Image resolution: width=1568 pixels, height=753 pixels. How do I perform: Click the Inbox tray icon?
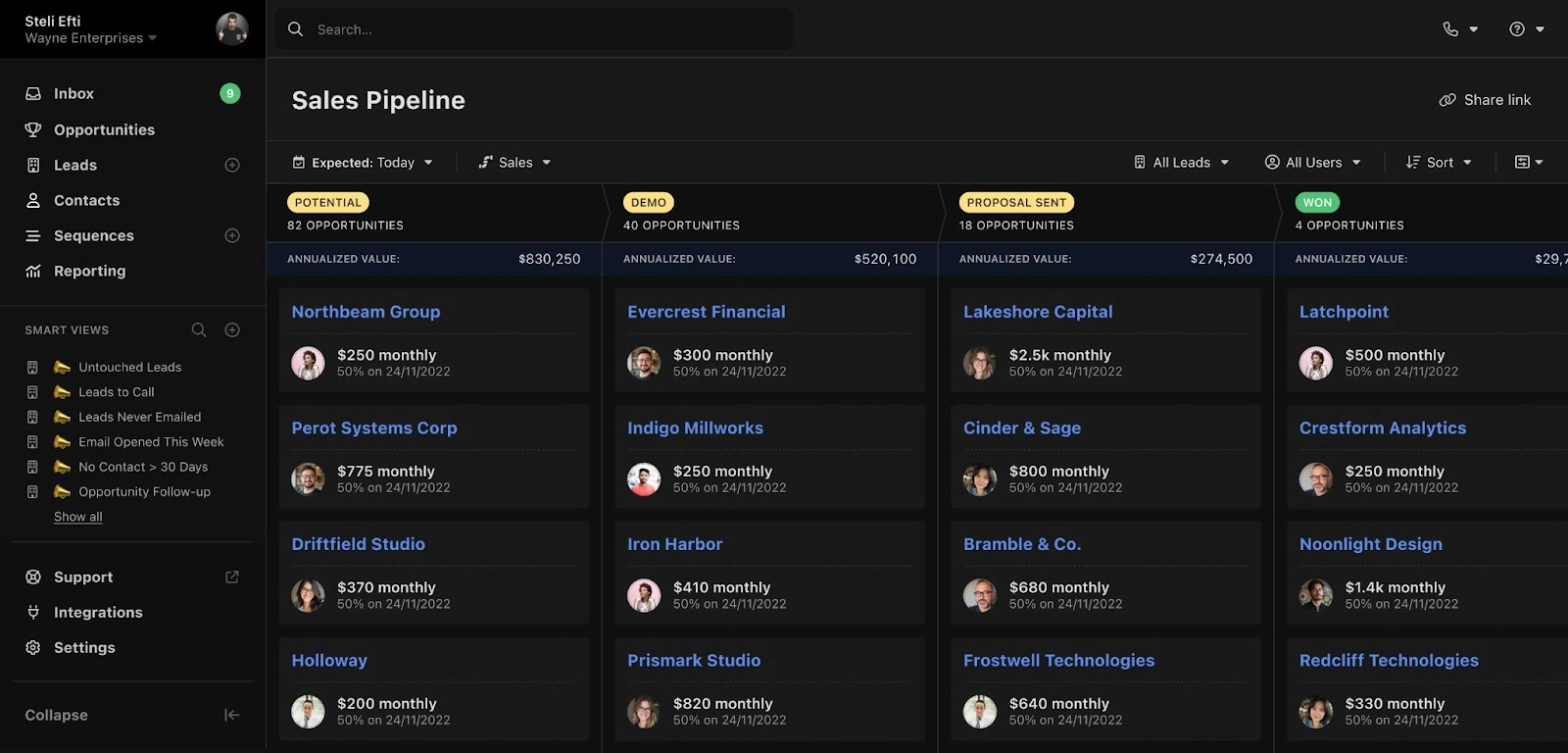[33, 94]
